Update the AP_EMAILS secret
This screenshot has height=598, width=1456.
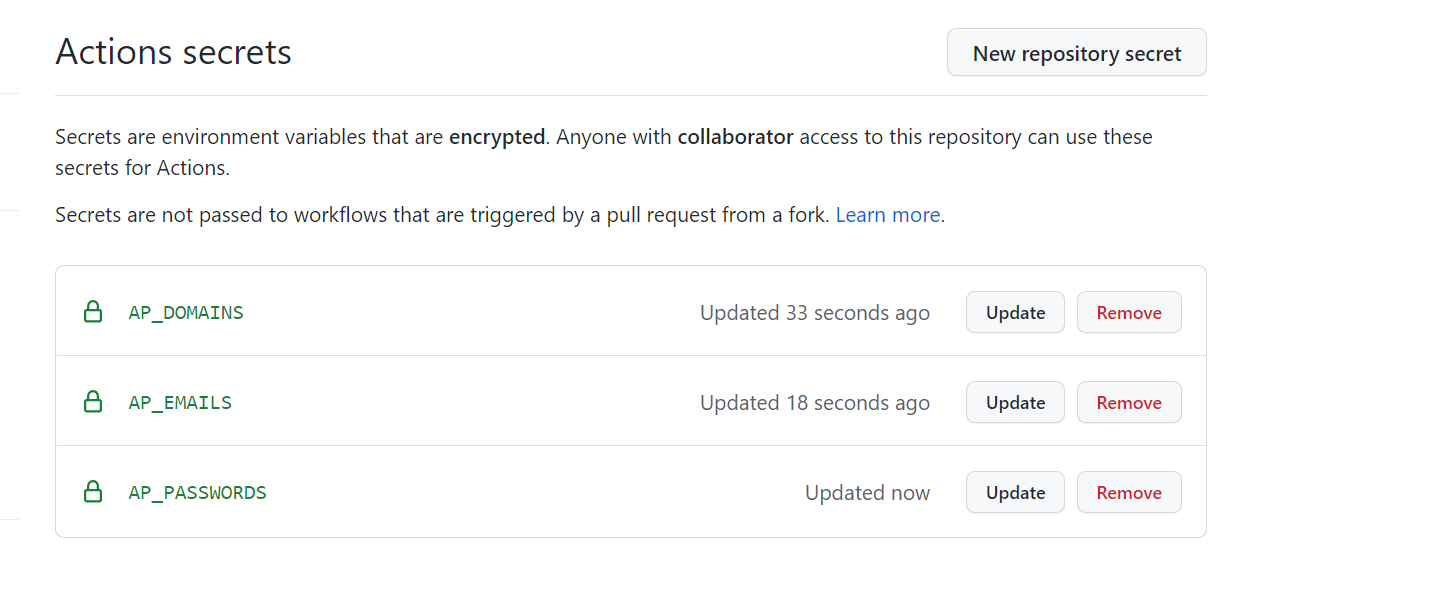(1015, 402)
